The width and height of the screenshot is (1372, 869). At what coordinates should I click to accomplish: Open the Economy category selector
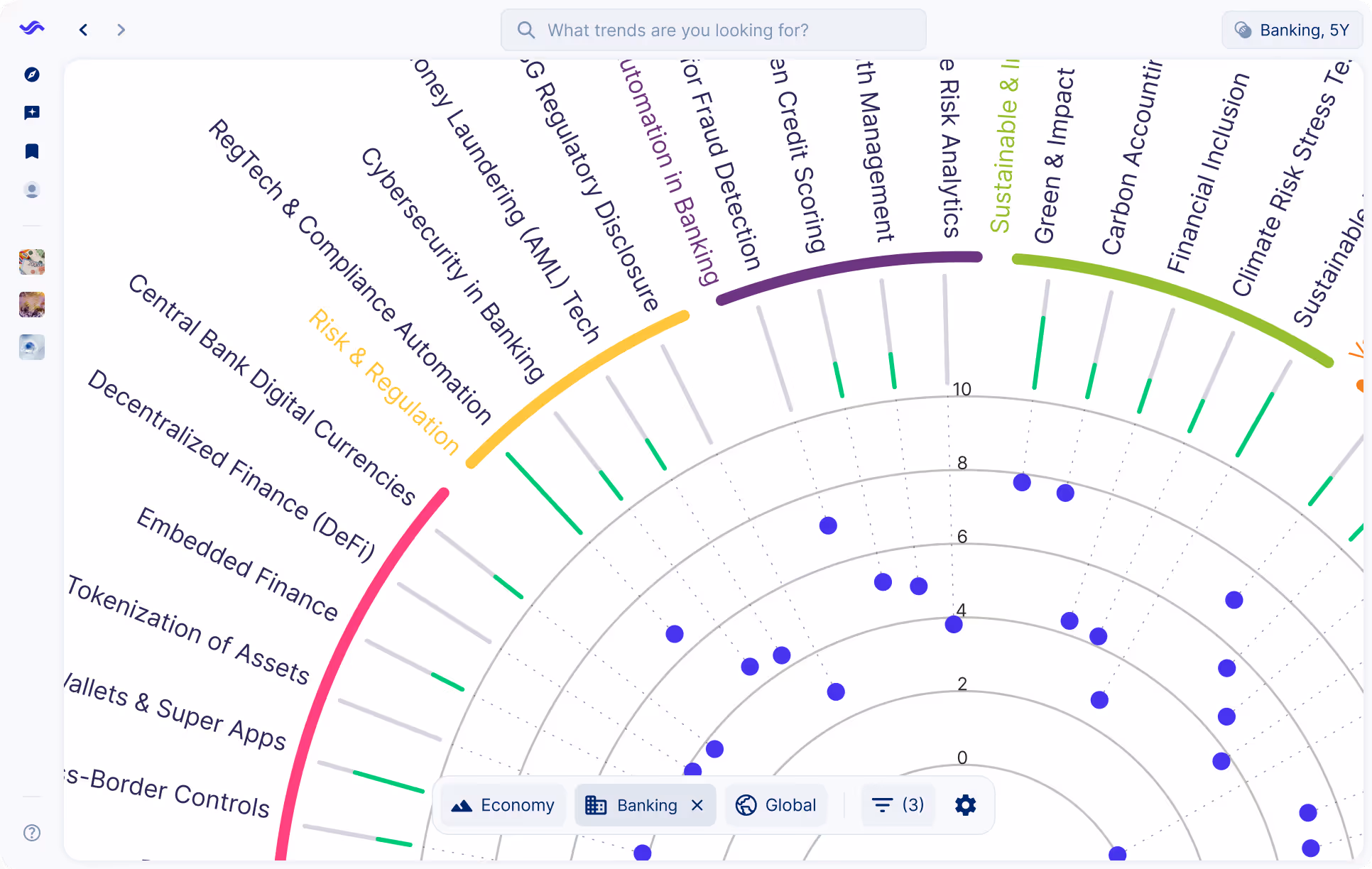click(503, 805)
